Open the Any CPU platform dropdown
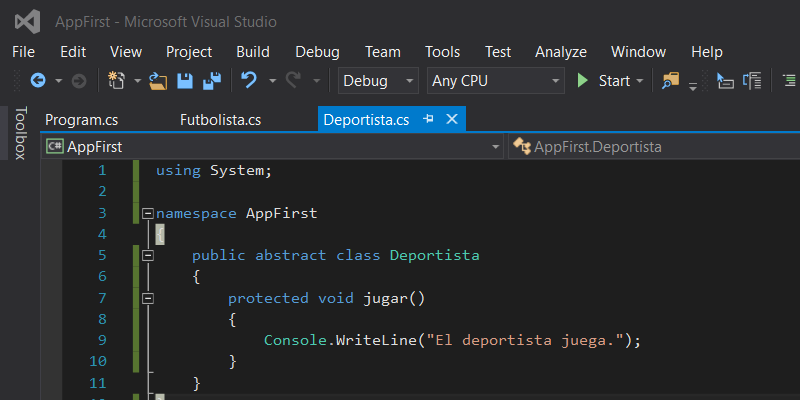This screenshot has height=400, width=800. pos(495,81)
